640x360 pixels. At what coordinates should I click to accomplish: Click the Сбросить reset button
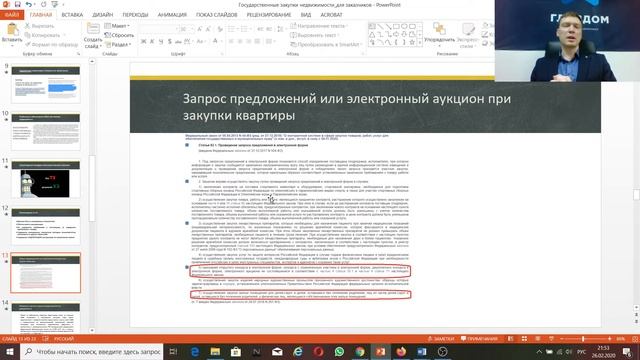click(119, 35)
